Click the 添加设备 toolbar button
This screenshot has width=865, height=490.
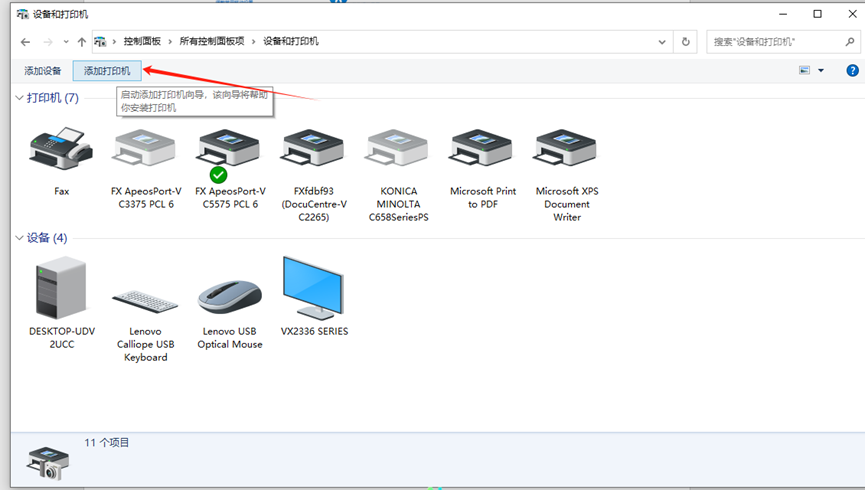pyautogui.click(x=43, y=71)
